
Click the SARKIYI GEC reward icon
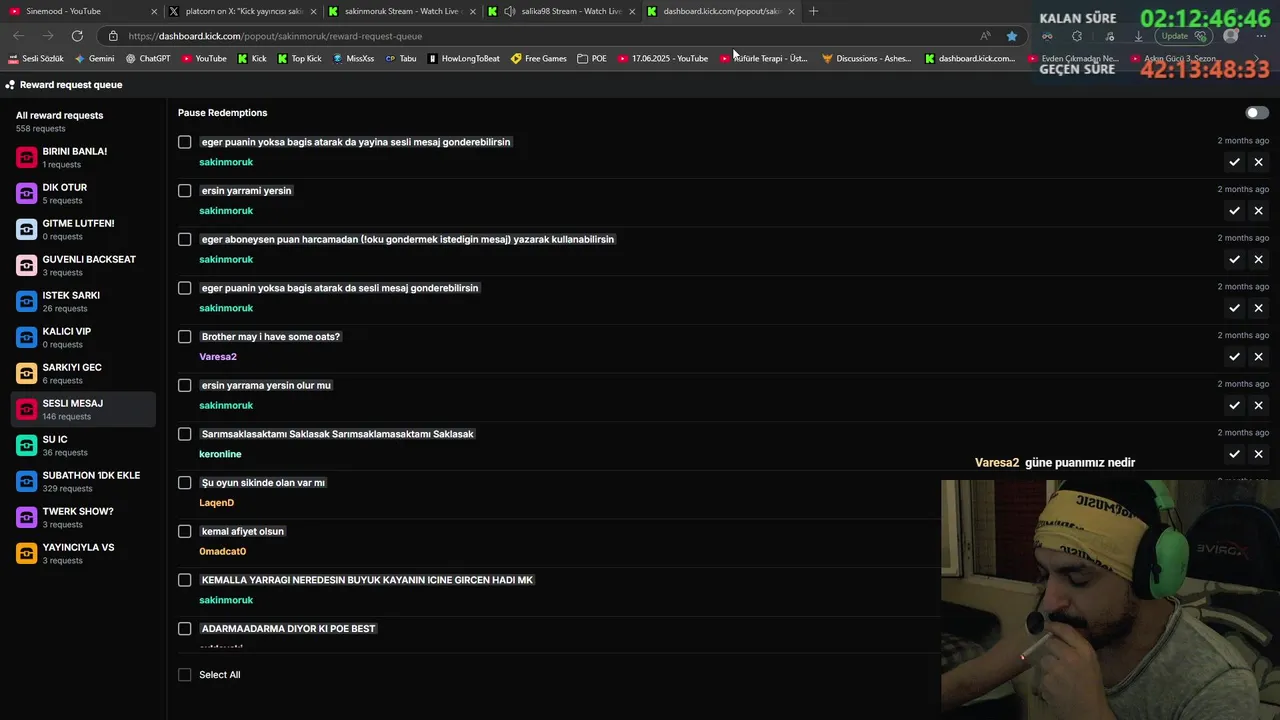26,373
